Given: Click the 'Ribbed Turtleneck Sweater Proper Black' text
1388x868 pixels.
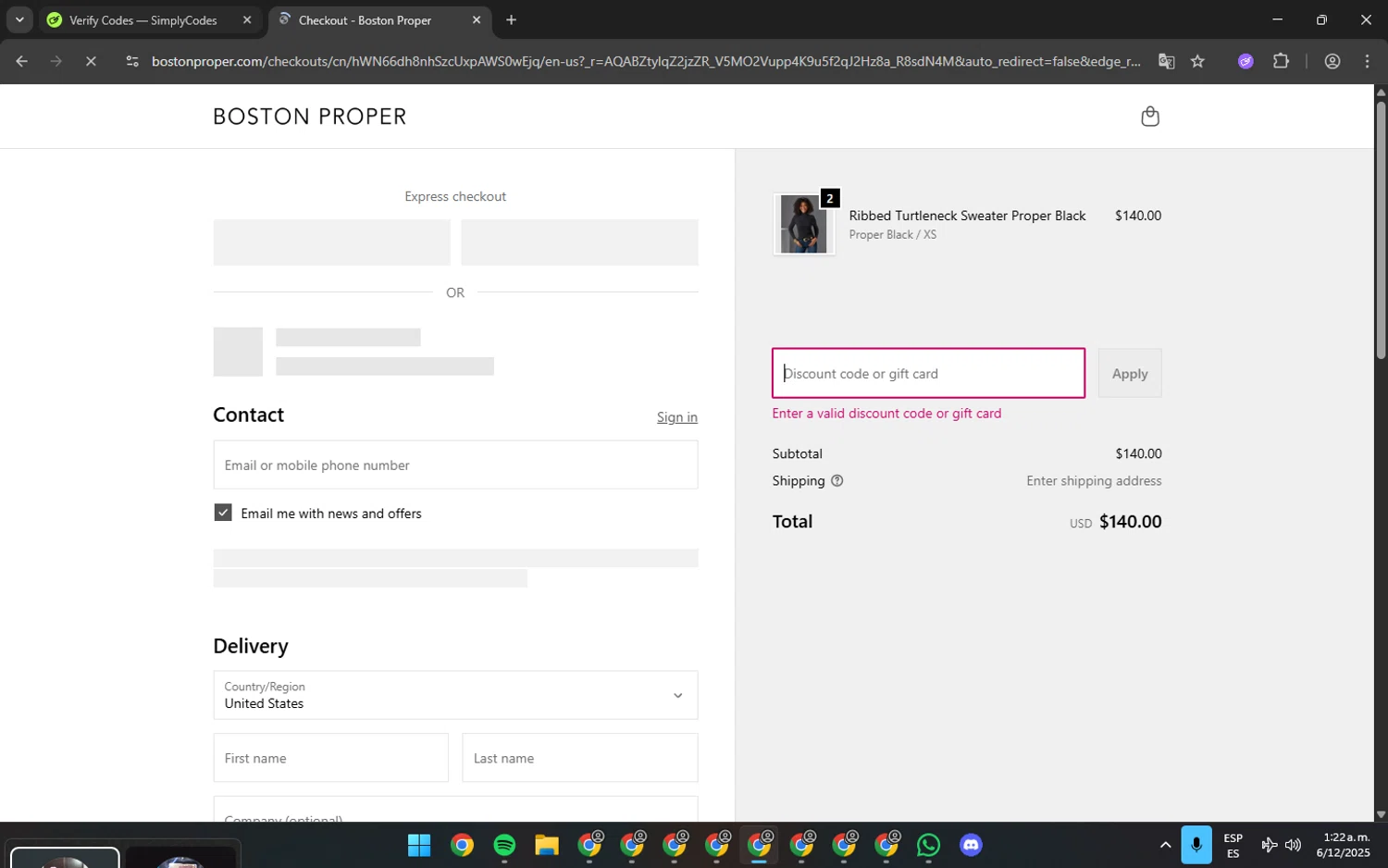Looking at the screenshot, I should tap(967, 216).
